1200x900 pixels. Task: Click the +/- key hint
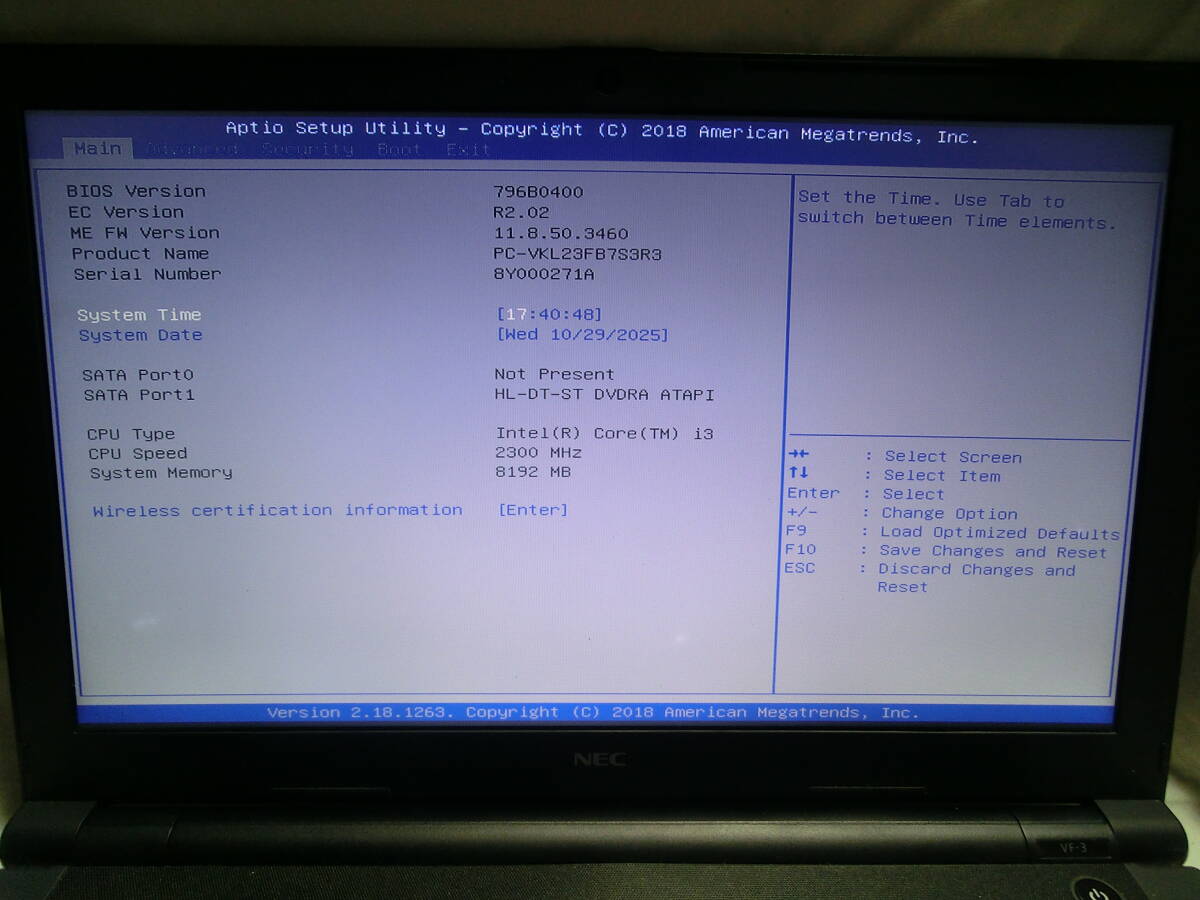[x=802, y=512]
